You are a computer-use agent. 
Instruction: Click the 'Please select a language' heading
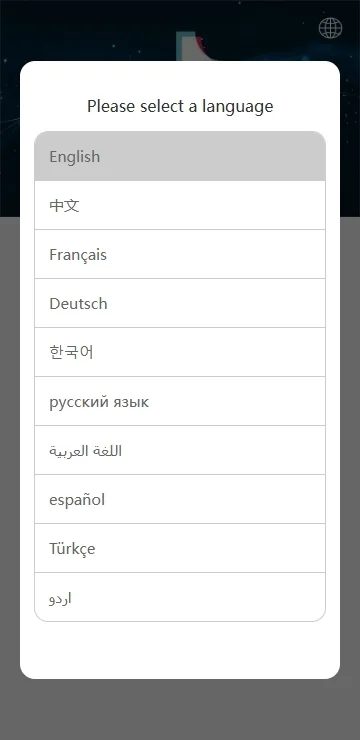[x=180, y=106]
